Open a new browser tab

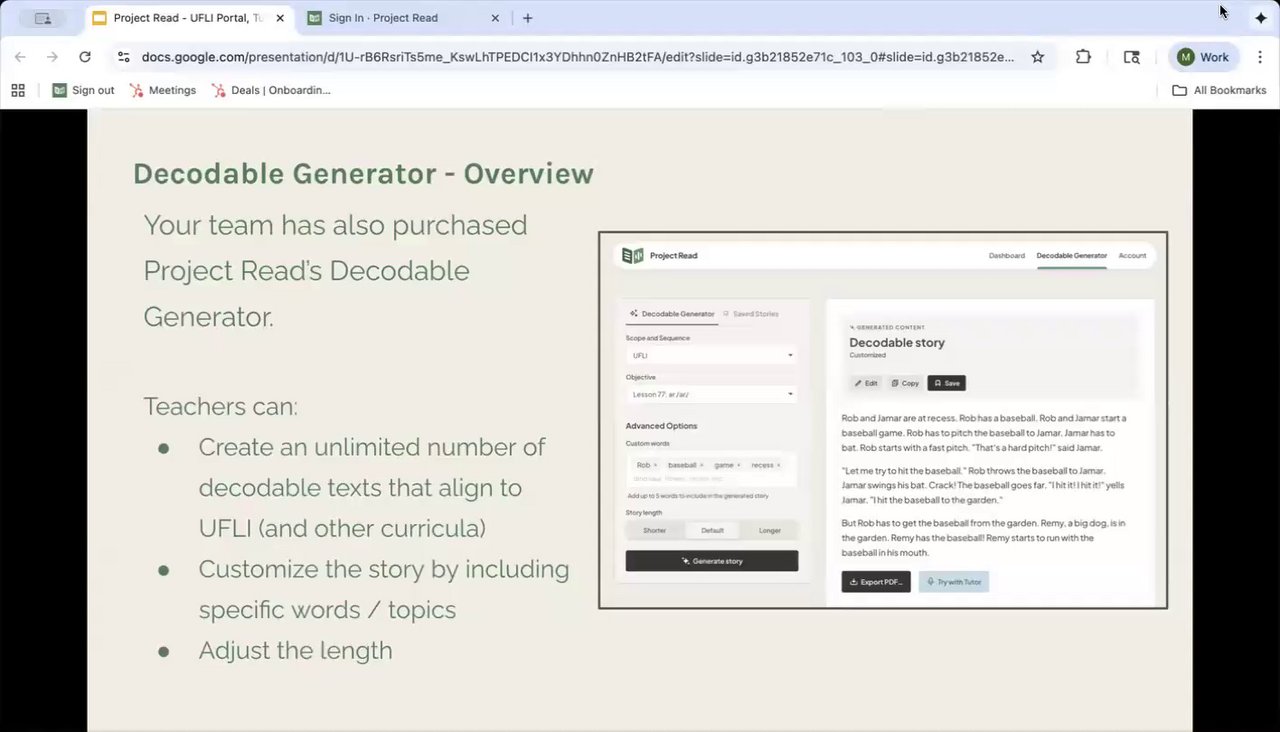(x=528, y=18)
